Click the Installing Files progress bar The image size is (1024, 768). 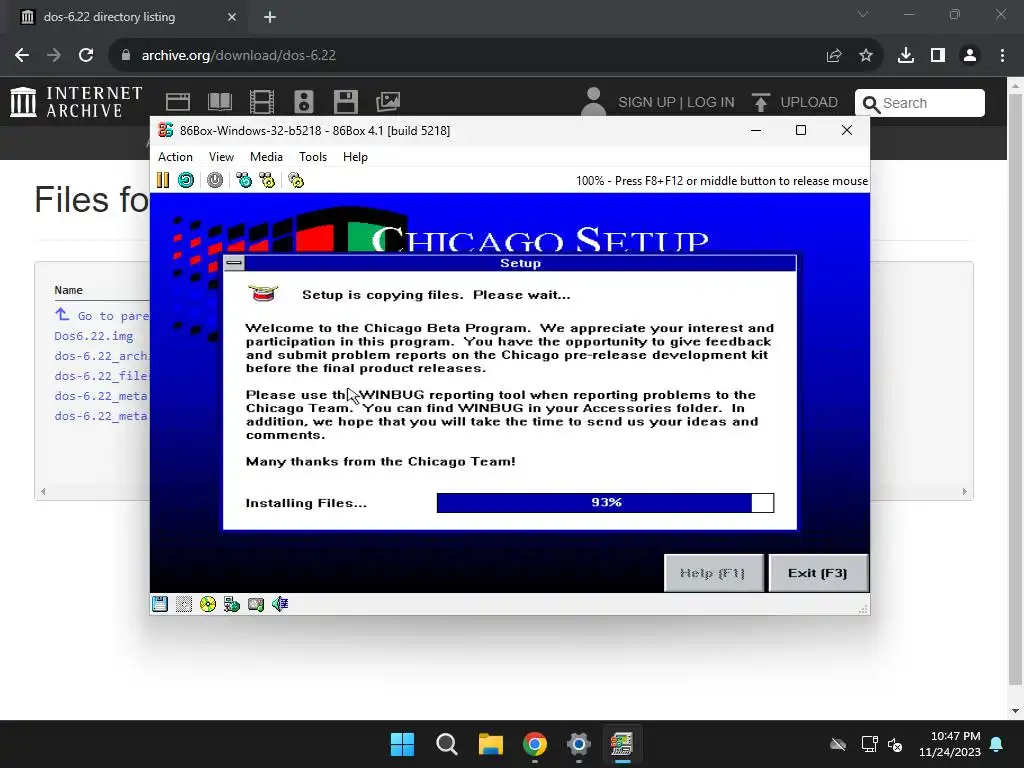(x=605, y=502)
